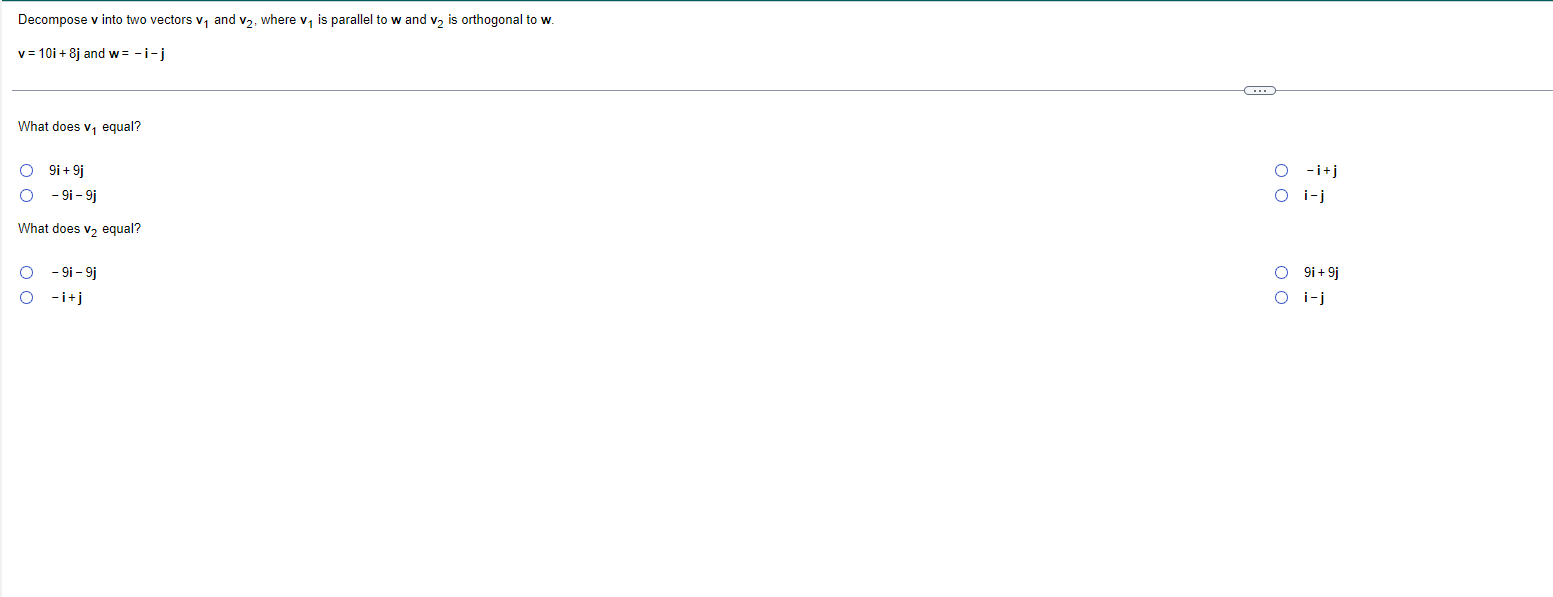Select -i + j for v2
The height and width of the screenshot is (597, 1553).
point(27,297)
